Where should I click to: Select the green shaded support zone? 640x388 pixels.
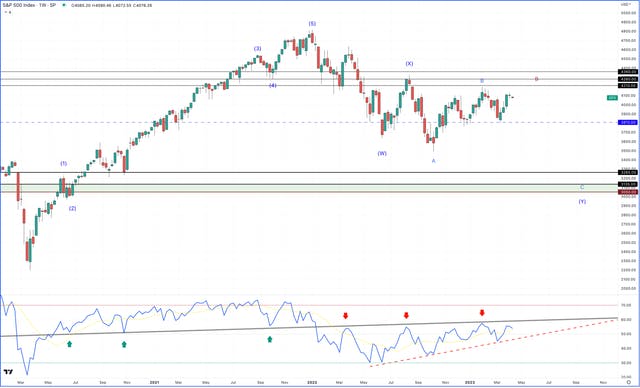[x=309, y=188]
